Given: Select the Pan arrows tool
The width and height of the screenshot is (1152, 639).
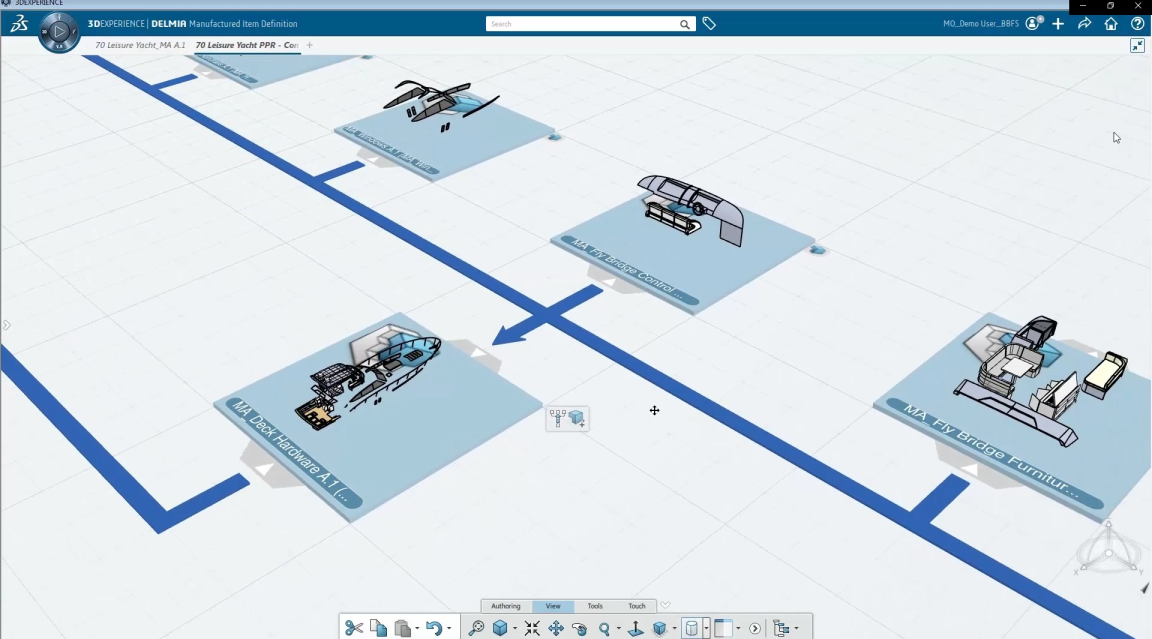Looking at the screenshot, I should (556, 628).
